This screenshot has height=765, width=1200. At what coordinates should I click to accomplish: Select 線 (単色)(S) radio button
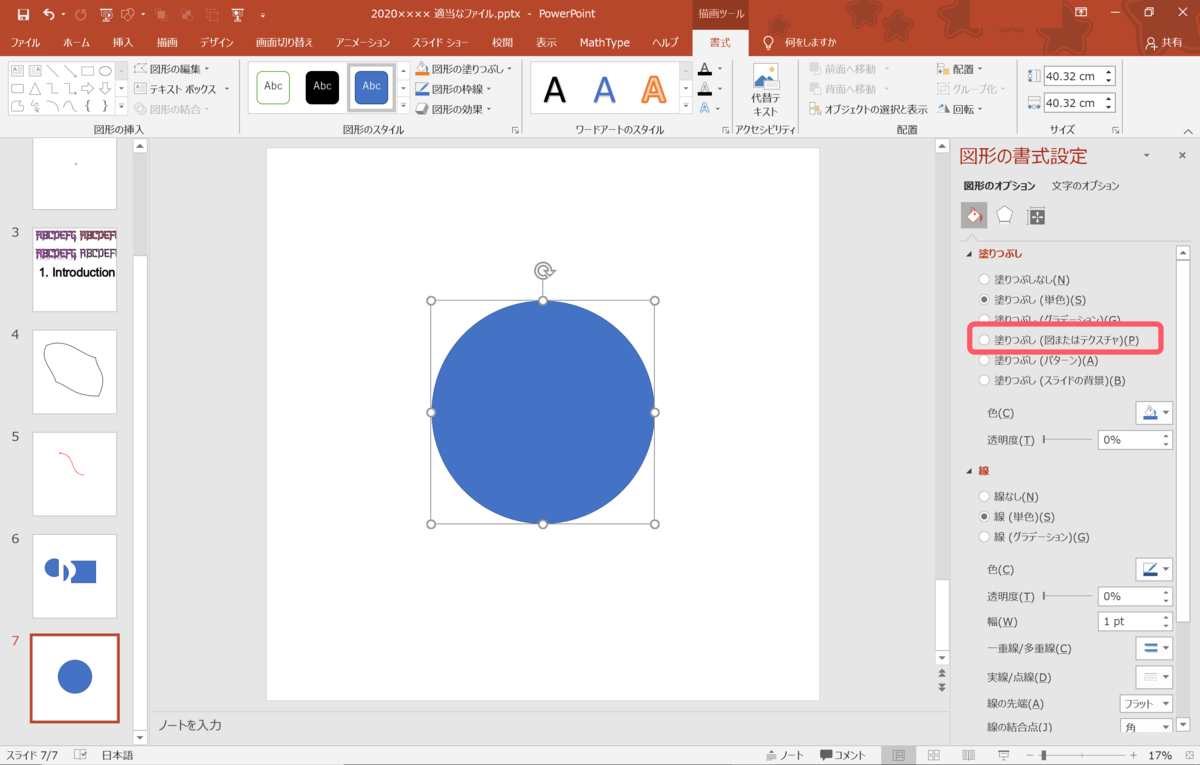tap(984, 517)
